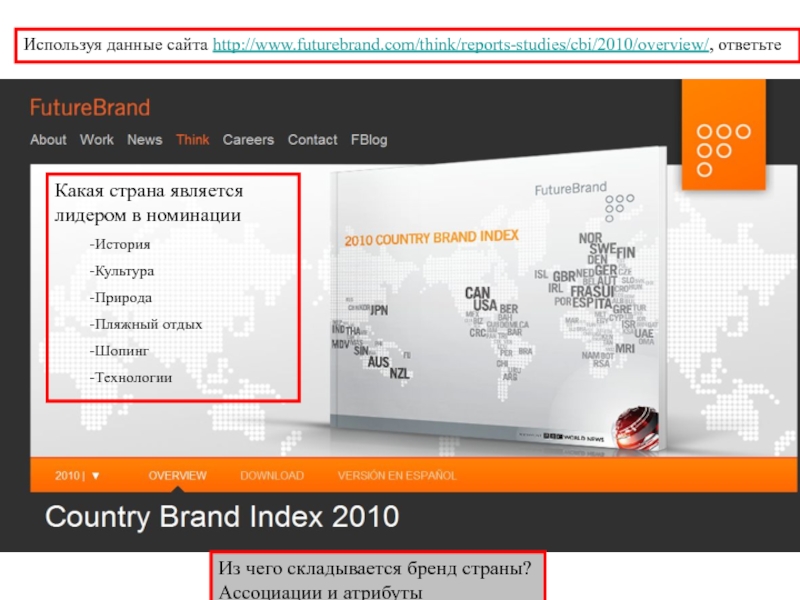Open the Contact page
The image size is (800, 600).
tap(312, 140)
